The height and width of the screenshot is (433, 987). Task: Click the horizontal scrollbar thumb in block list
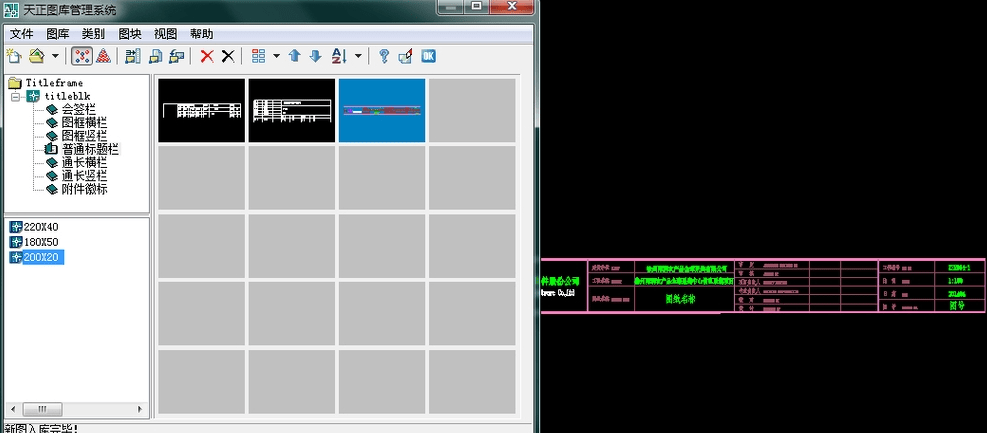(x=42, y=409)
